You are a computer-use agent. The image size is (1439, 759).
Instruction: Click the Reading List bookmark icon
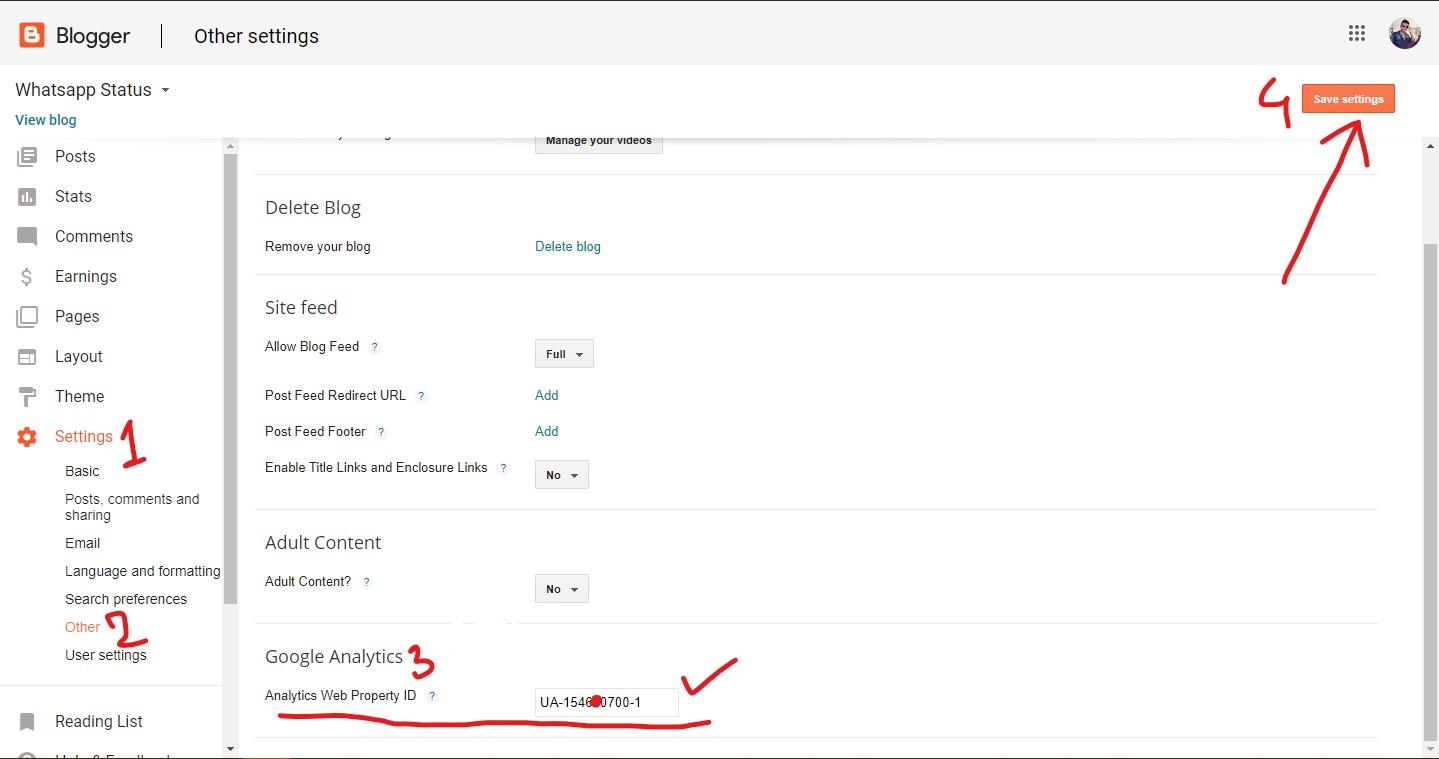tap(27, 722)
